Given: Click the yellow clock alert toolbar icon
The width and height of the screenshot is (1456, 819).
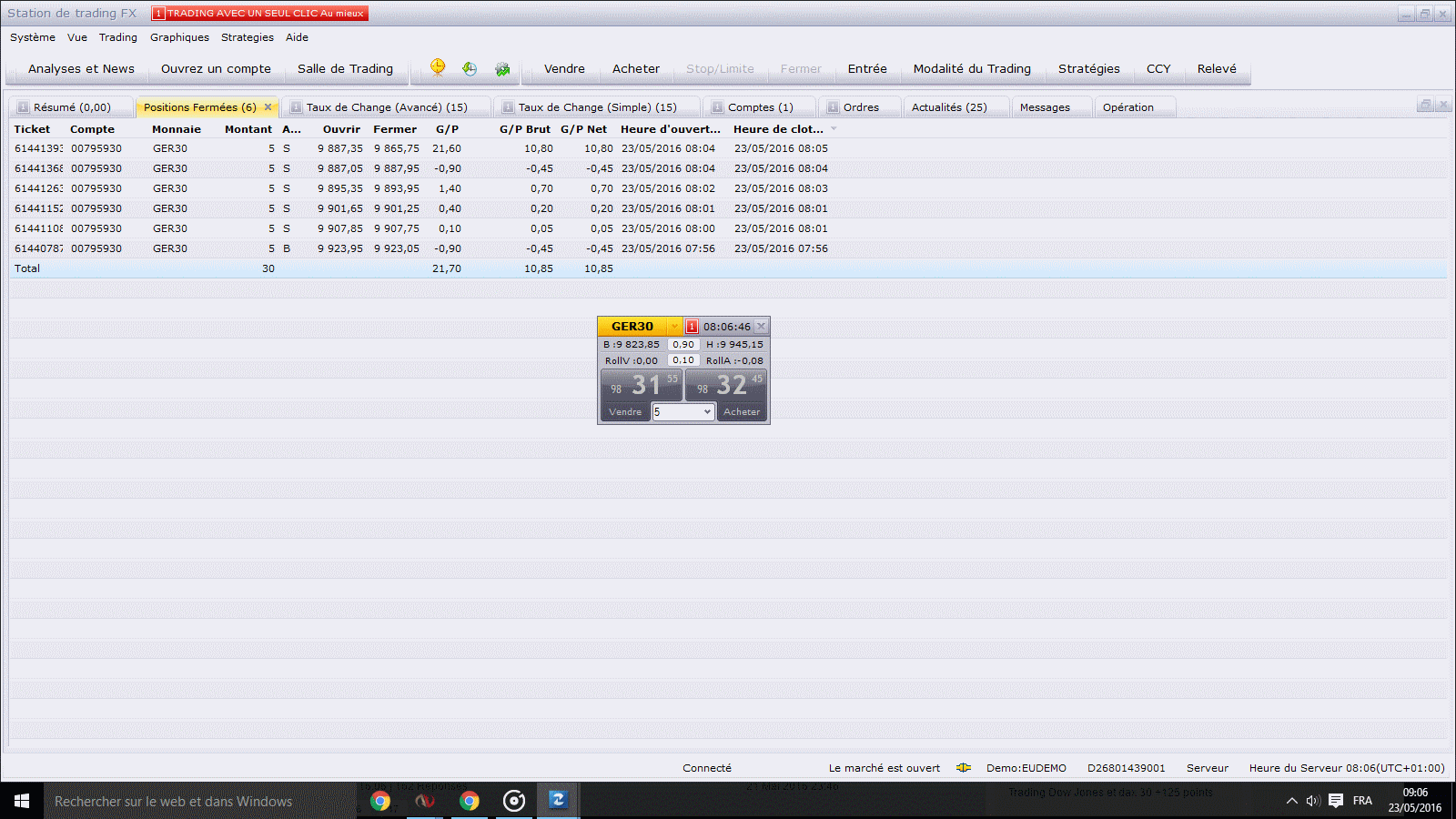Looking at the screenshot, I should point(438,67).
